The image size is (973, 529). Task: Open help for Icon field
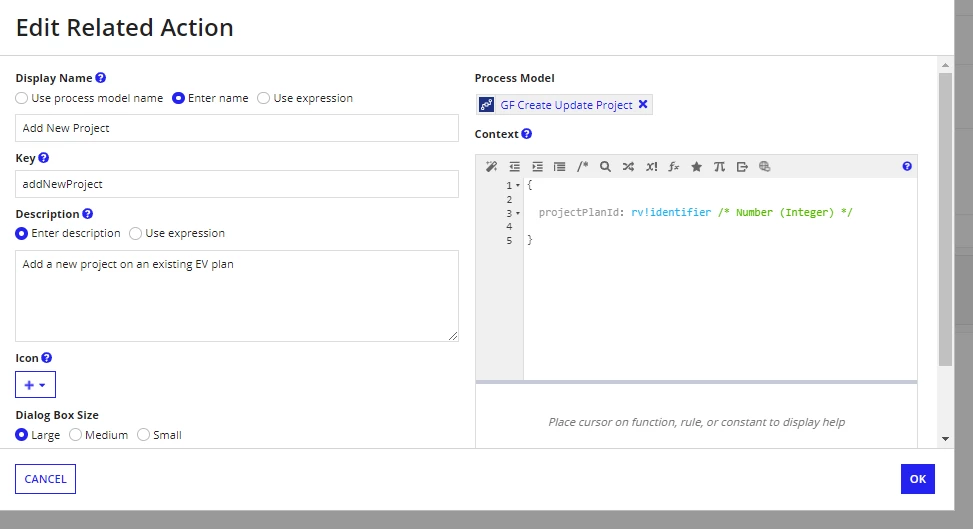tap(47, 358)
